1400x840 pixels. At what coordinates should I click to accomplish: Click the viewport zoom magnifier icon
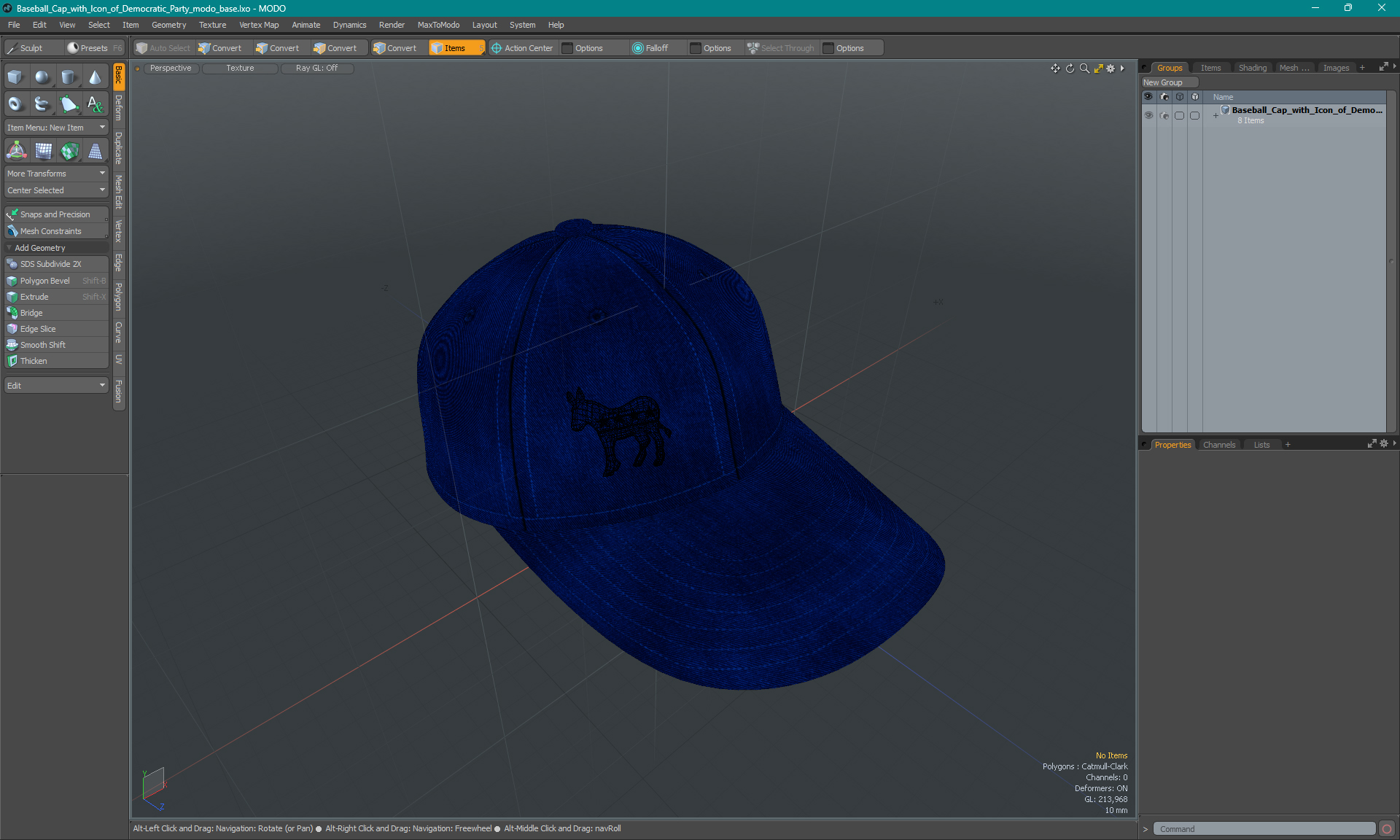click(x=1084, y=68)
